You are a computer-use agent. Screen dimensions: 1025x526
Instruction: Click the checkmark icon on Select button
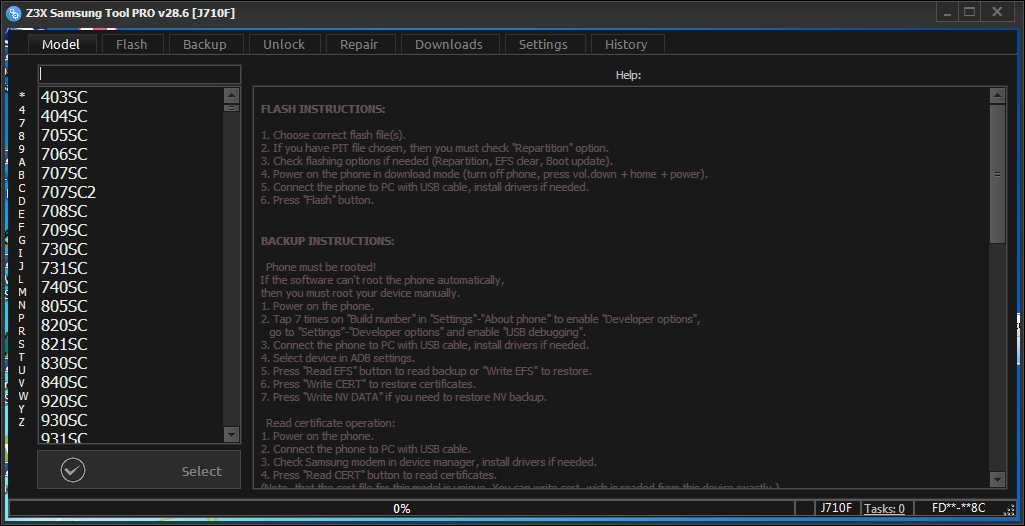73,470
